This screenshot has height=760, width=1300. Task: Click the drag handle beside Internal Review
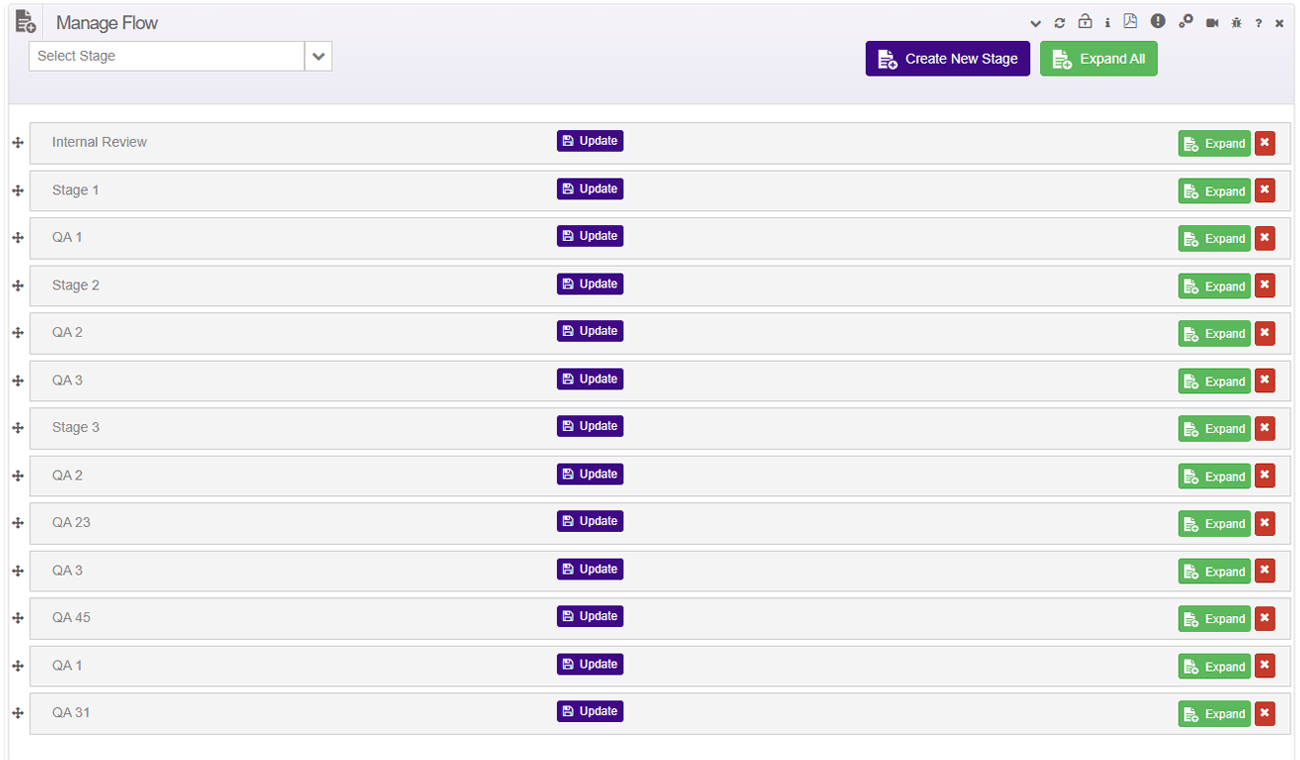(18, 143)
